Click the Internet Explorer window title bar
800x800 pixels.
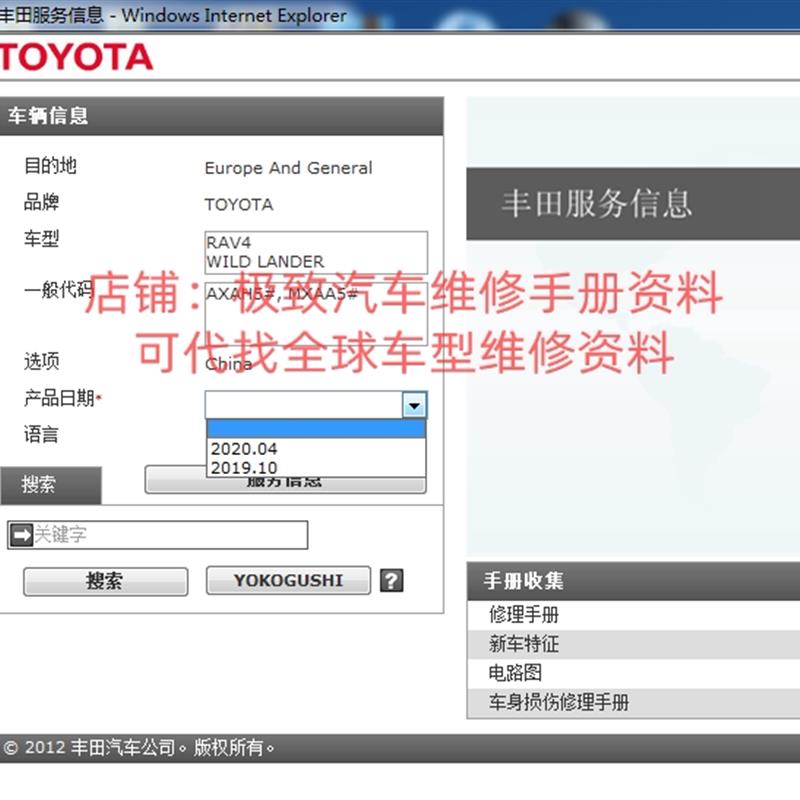(400, 15)
